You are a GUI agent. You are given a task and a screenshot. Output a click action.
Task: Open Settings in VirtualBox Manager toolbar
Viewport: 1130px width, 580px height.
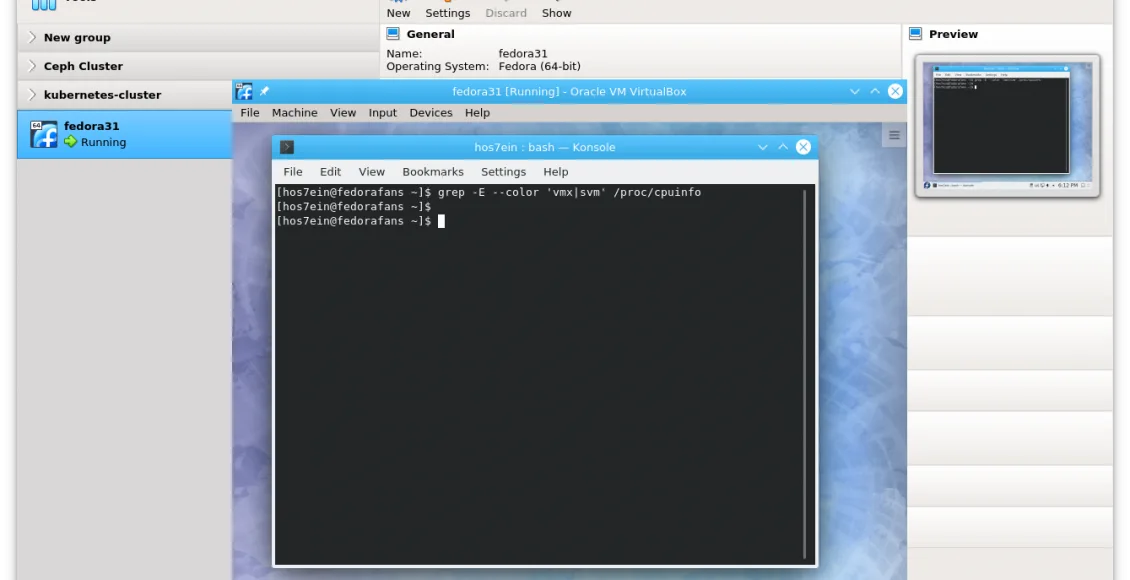coord(447,13)
